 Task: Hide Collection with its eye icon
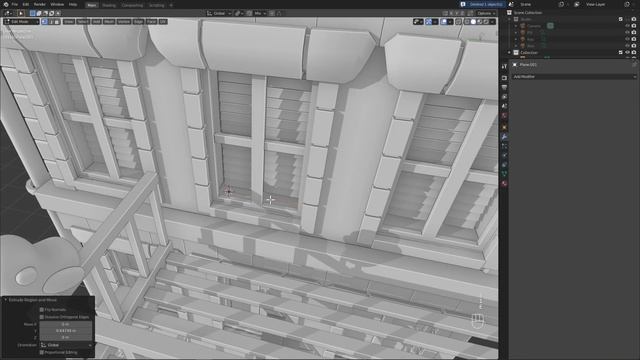[627, 53]
